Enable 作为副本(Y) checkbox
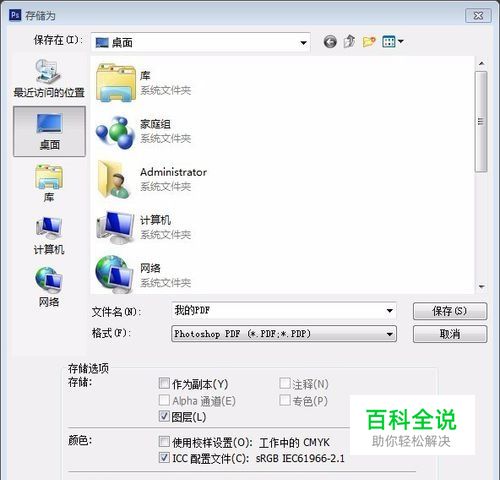 coord(164,383)
